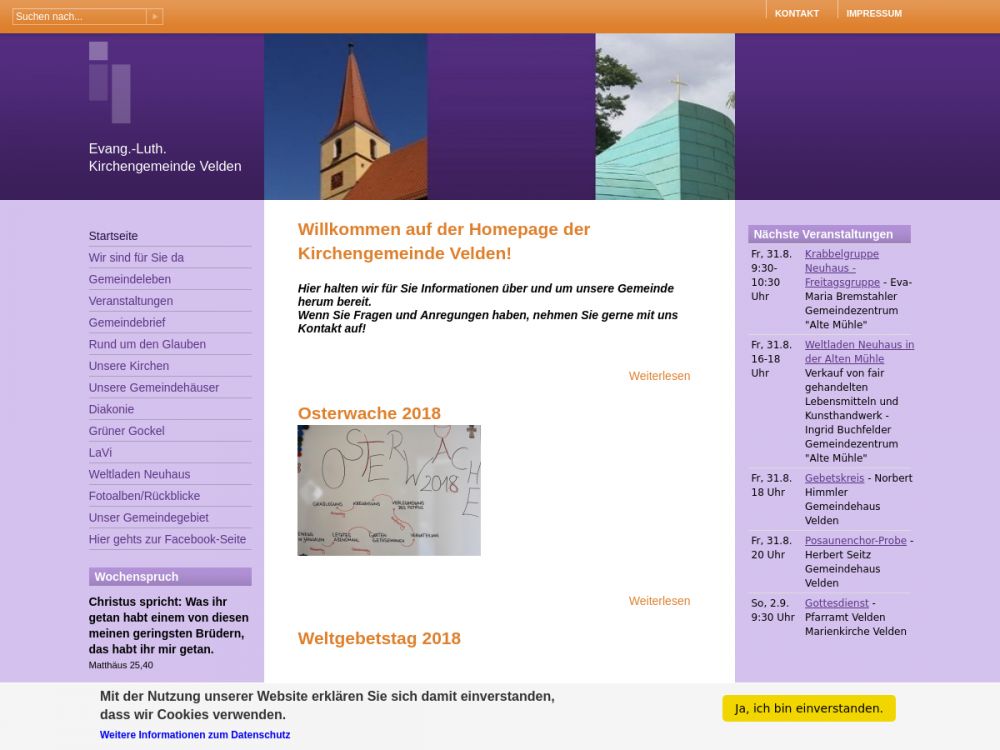Open the Impressum page

pos(873,13)
